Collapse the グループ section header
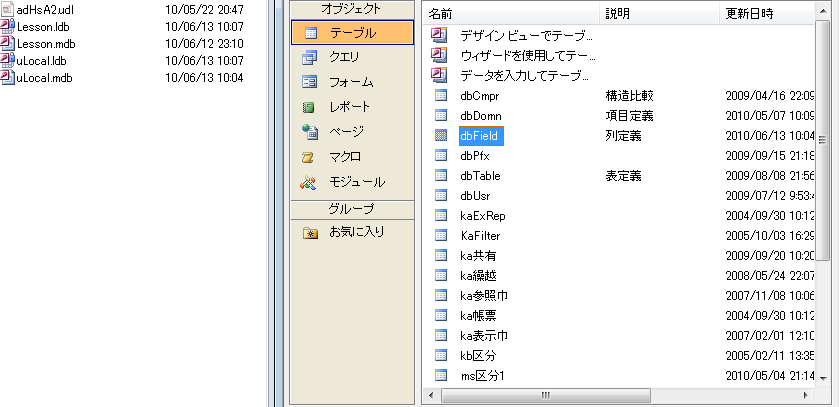This screenshot has width=839, height=407. tap(351, 209)
